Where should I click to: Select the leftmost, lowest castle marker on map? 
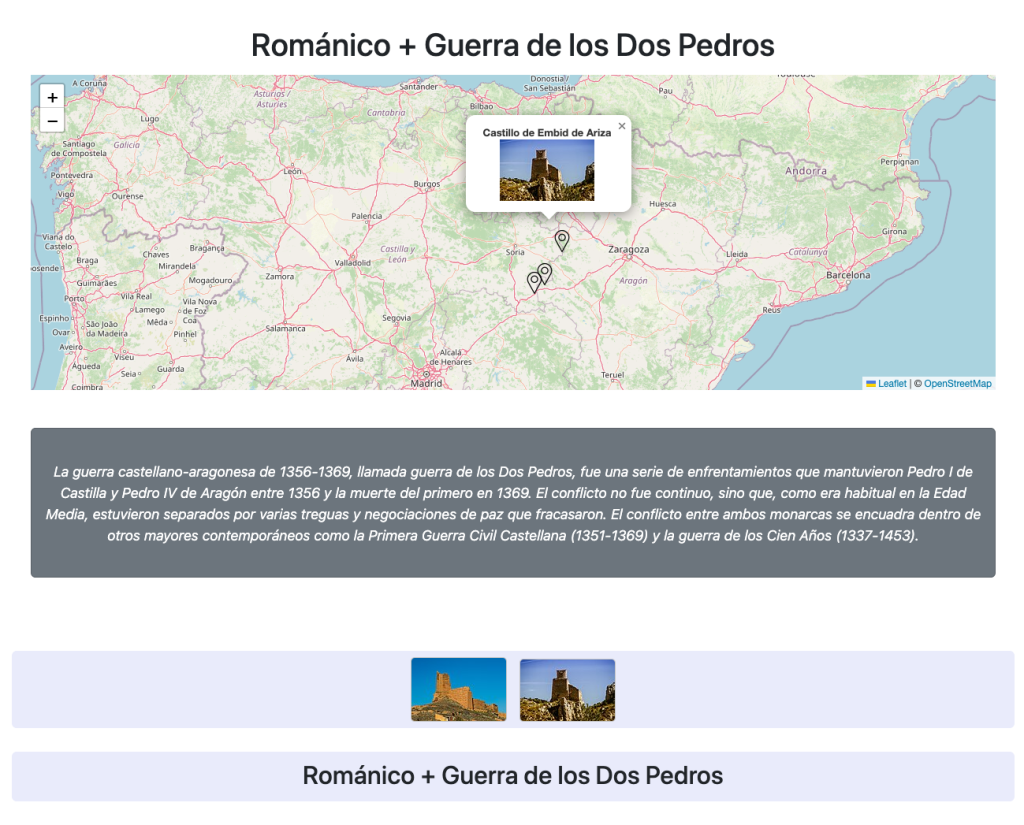pos(534,281)
